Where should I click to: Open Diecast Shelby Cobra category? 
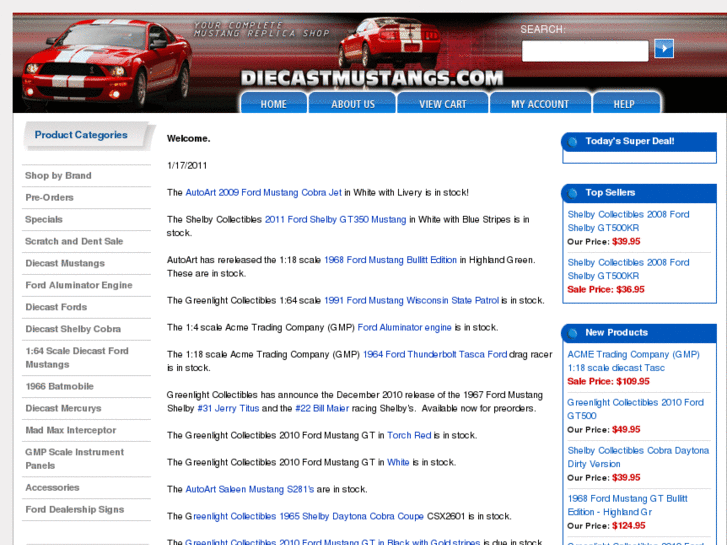point(73,329)
